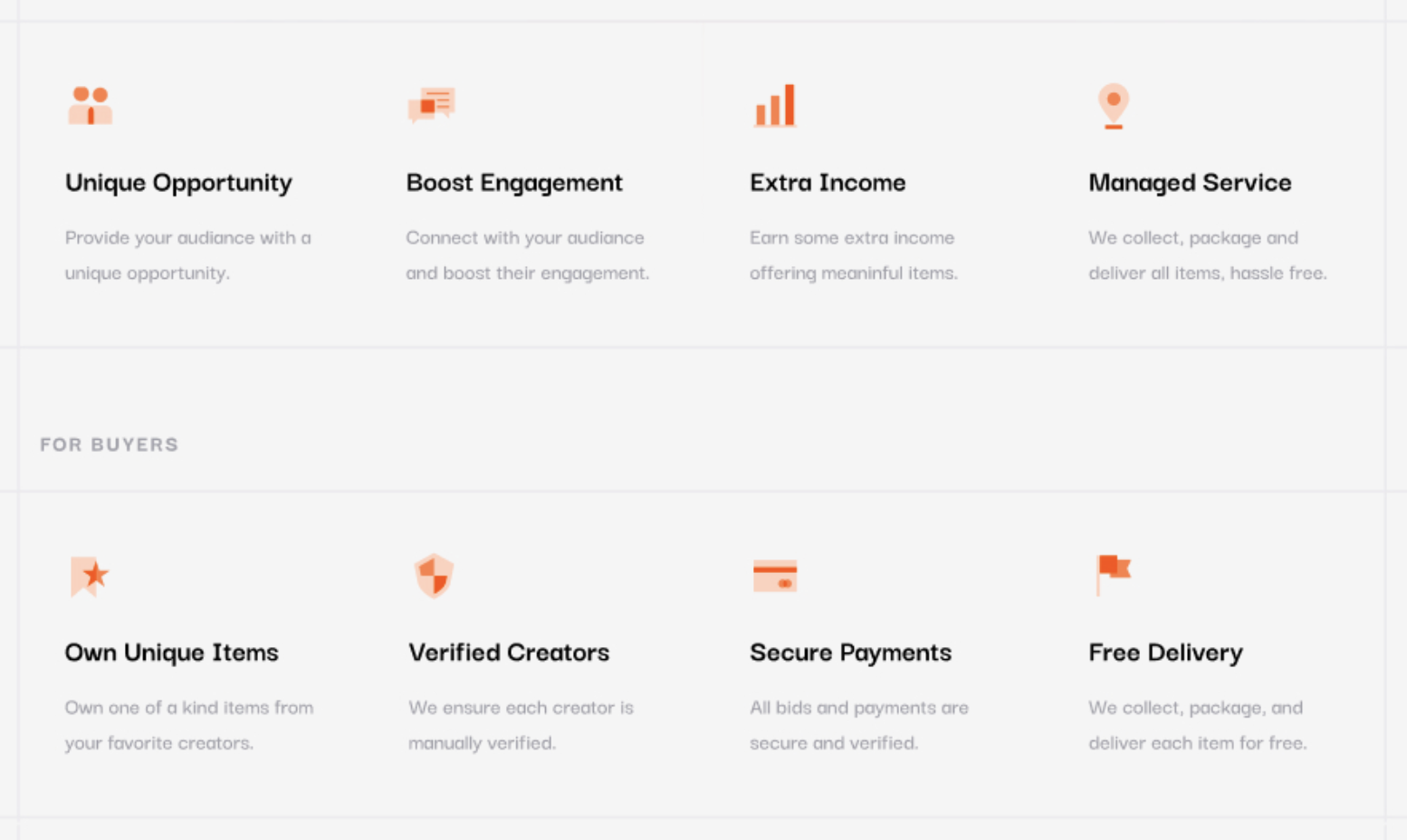Open the Own Unique Items heading
The image size is (1407, 840).
171,653
